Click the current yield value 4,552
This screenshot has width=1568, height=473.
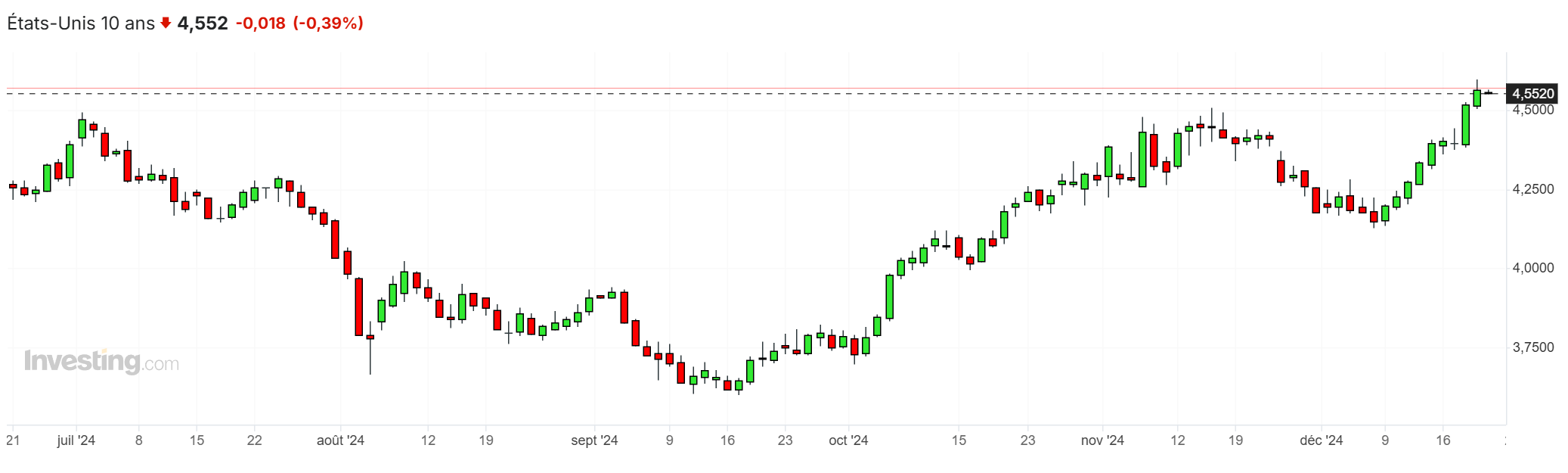(203, 23)
